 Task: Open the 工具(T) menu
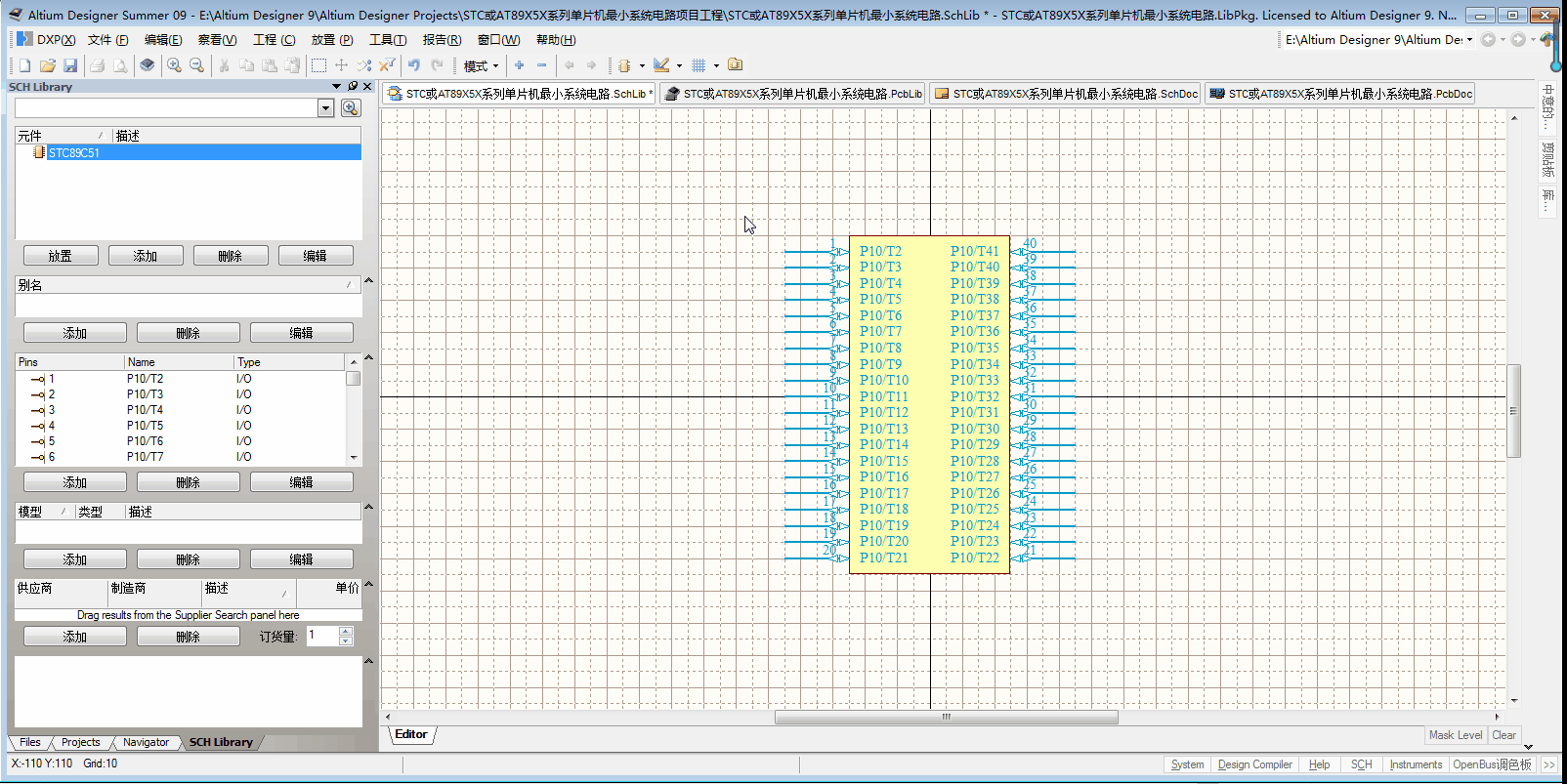388,40
